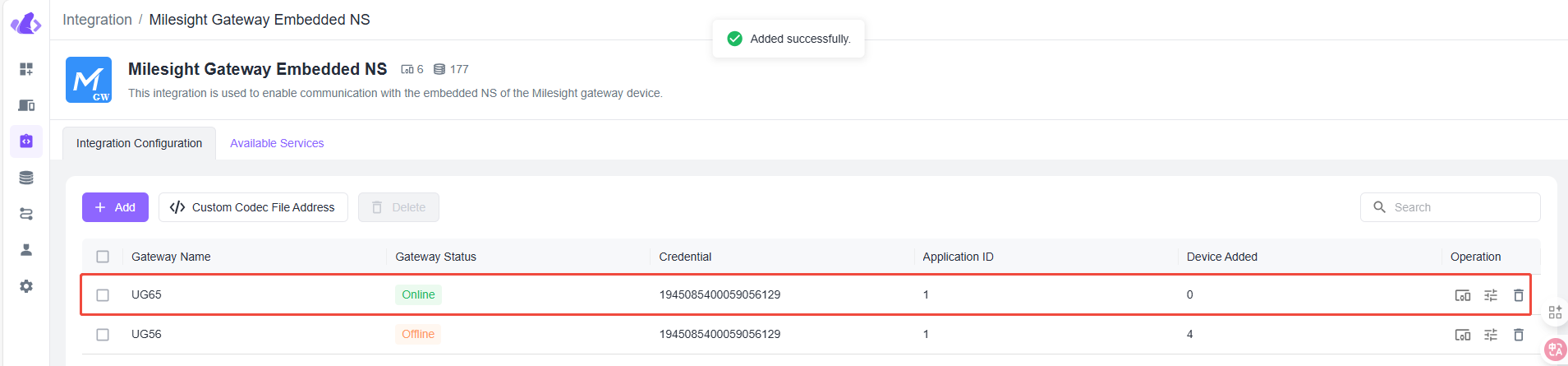Toggle the select-all header checkbox
The width and height of the screenshot is (1568, 366).
[x=103, y=257]
